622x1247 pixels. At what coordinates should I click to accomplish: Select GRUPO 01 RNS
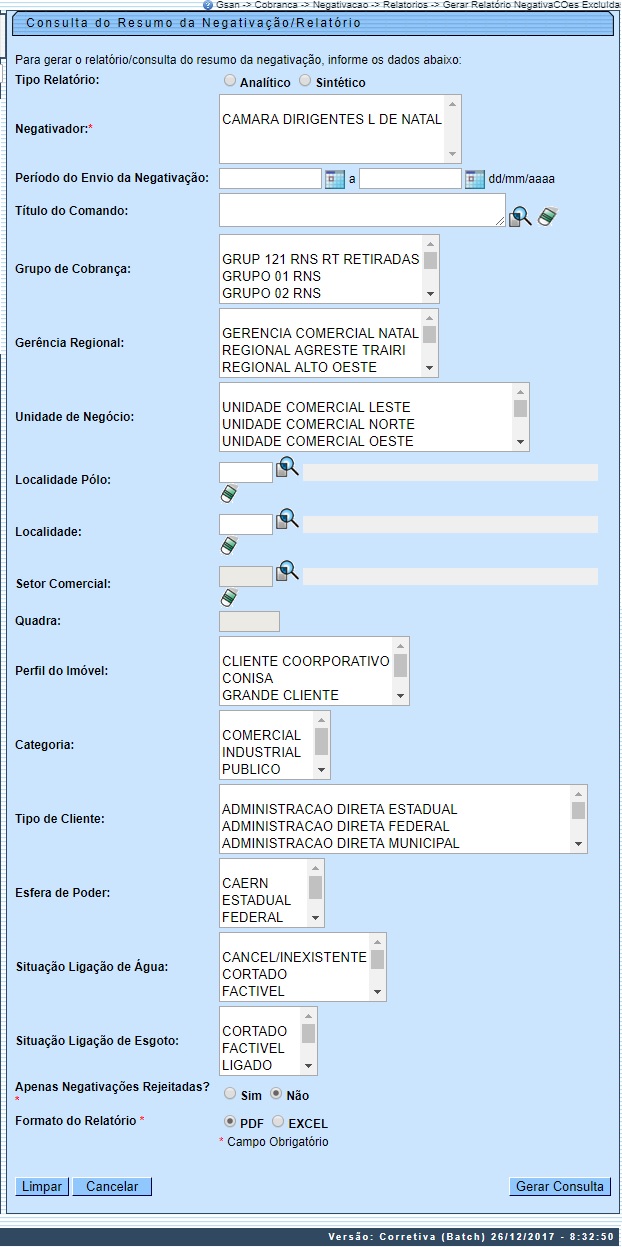click(x=271, y=276)
